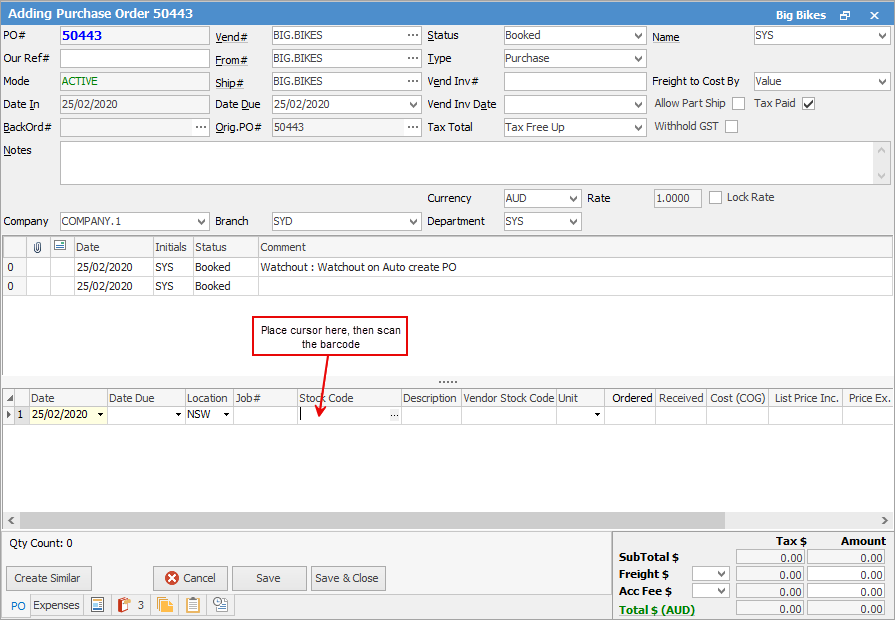Open the orange stacked pages tab

pos(165,605)
